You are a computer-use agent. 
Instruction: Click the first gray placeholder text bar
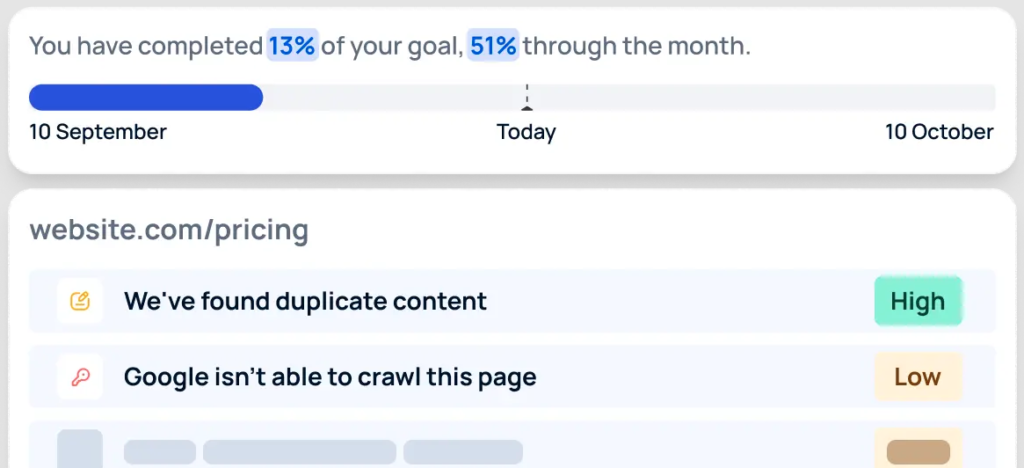(x=160, y=452)
